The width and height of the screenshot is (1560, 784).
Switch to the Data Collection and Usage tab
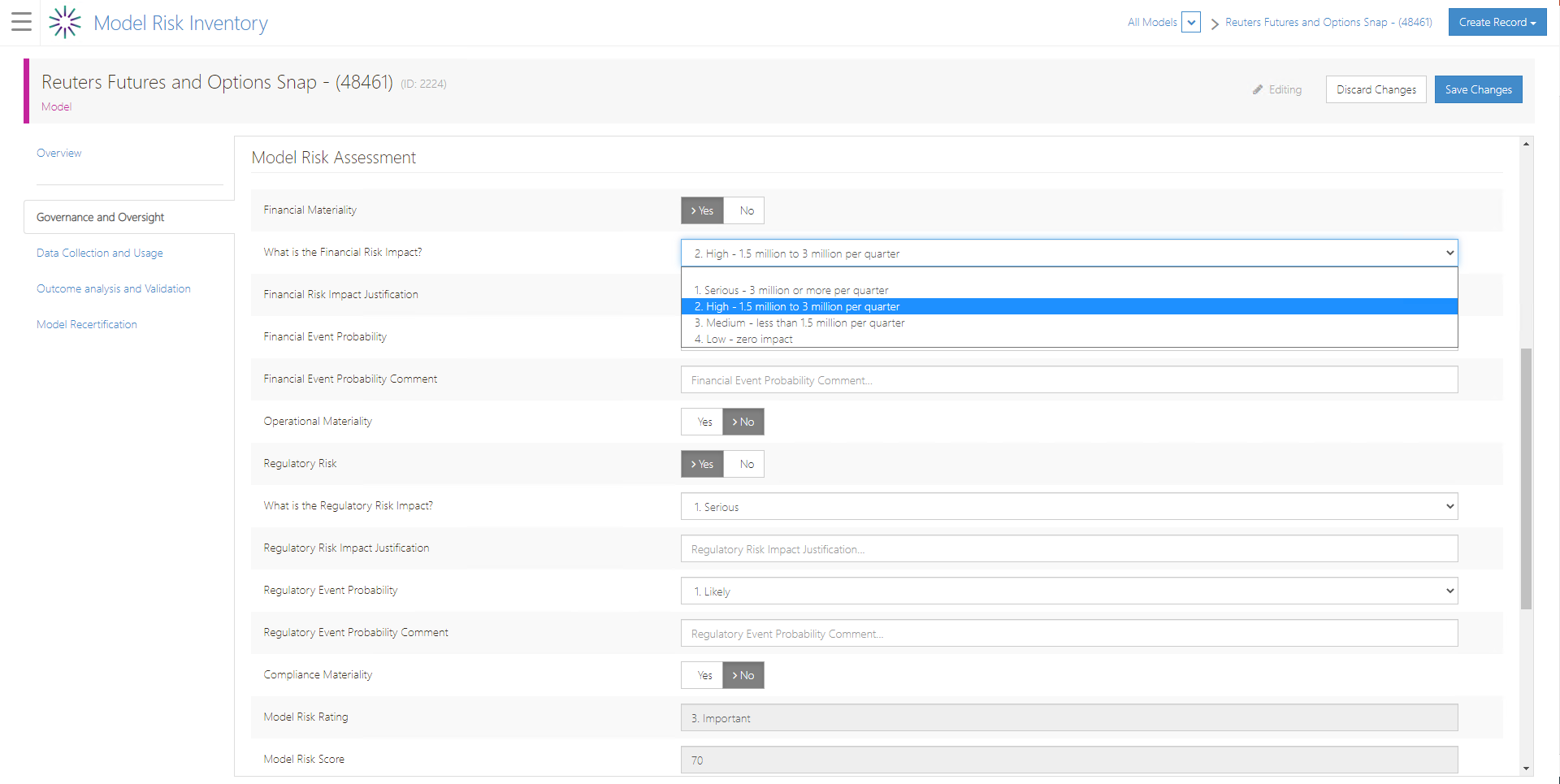pyautogui.click(x=99, y=253)
